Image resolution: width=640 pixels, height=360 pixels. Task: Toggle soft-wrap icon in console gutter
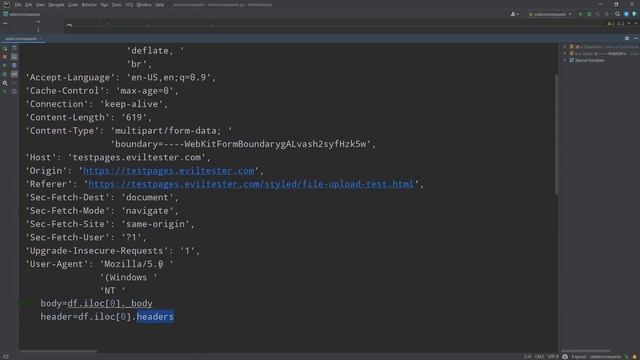point(14,49)
